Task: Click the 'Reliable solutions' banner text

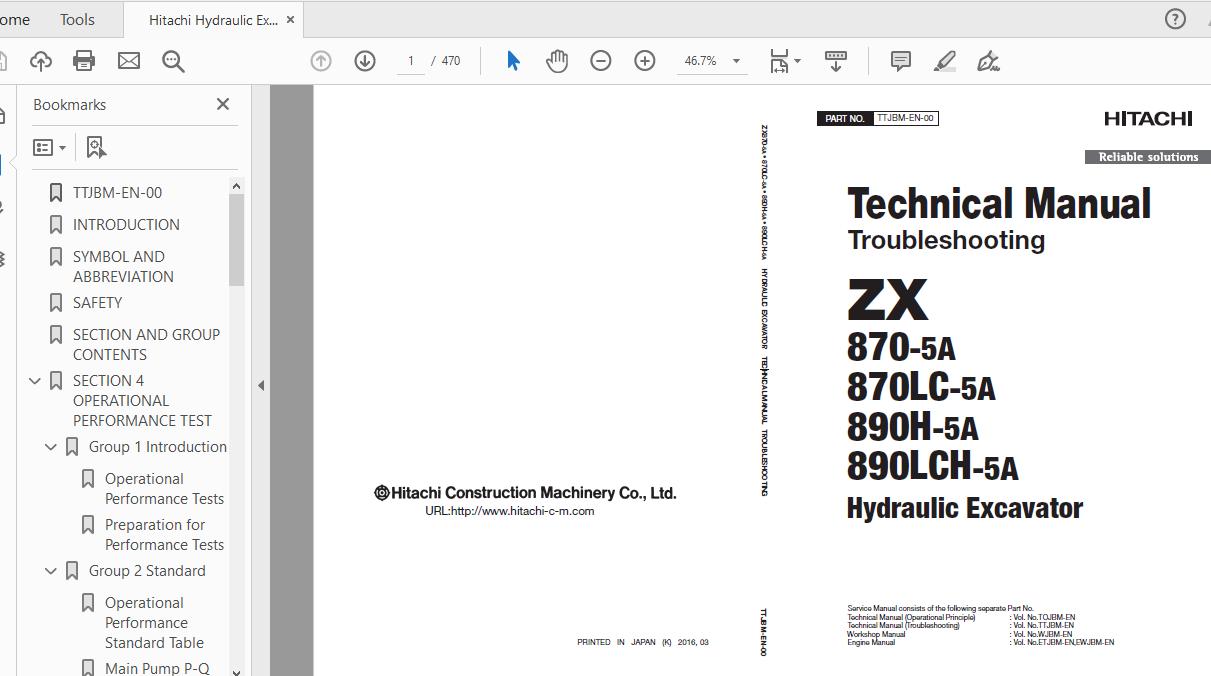Action: pyautogui.click(x=1148, y=157)
